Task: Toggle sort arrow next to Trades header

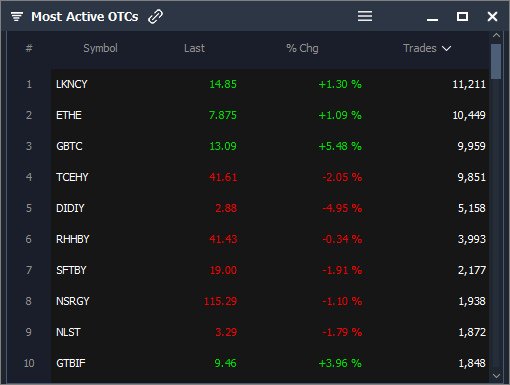Action: (446, 49)
